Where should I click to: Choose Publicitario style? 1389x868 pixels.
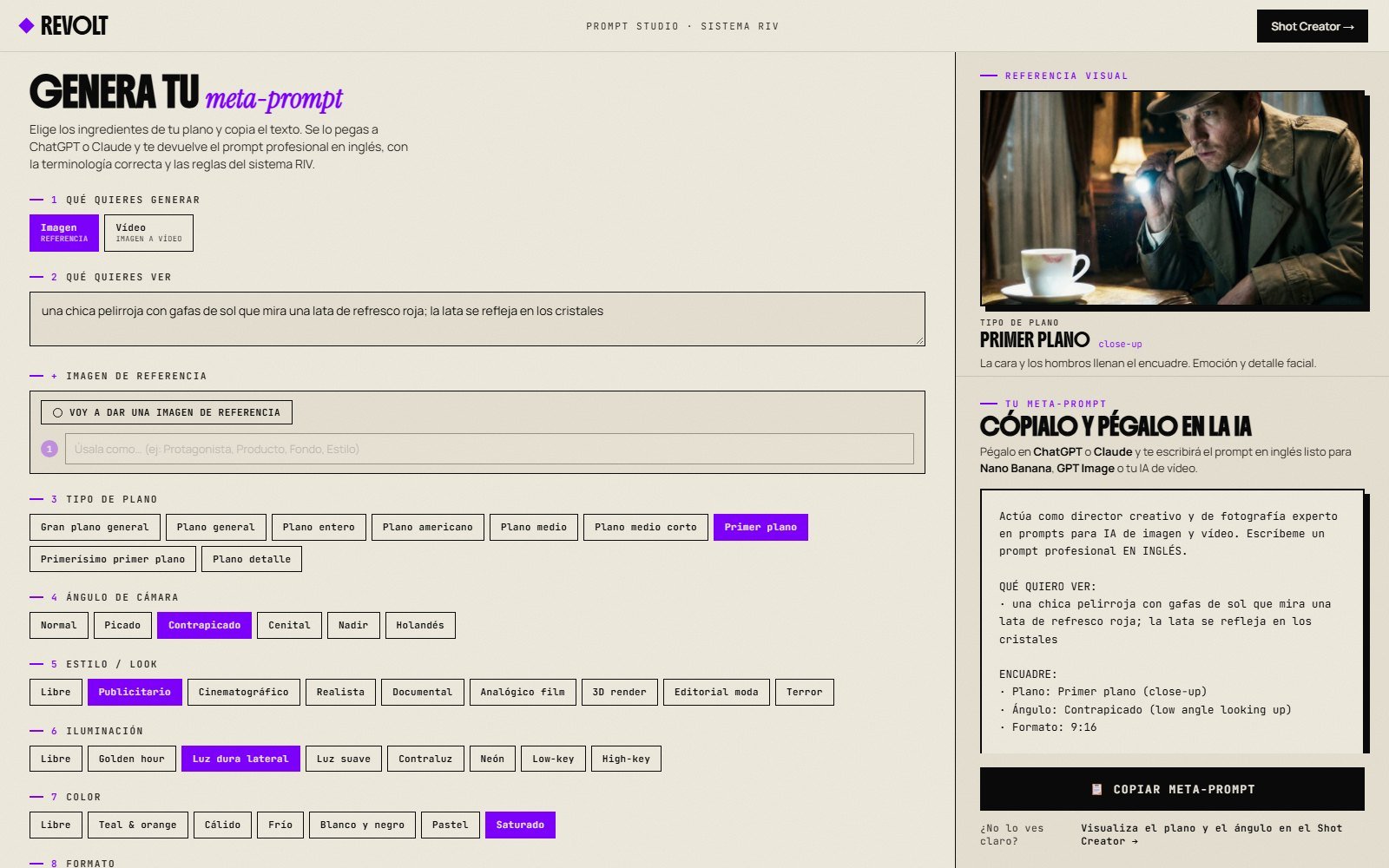coord(135,692)
